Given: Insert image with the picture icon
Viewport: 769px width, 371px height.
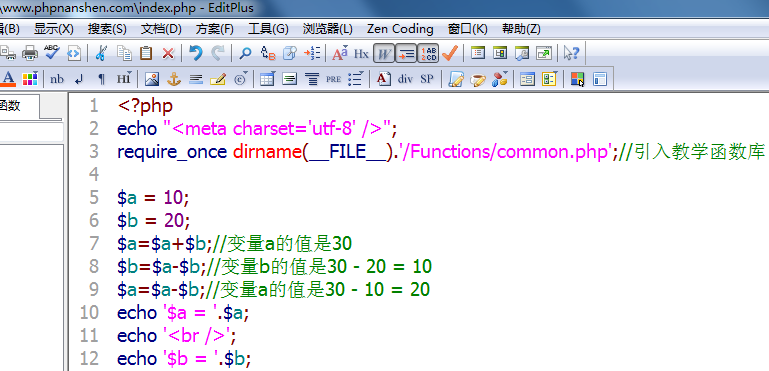Looking at the screenshot, I should [152, 79].
